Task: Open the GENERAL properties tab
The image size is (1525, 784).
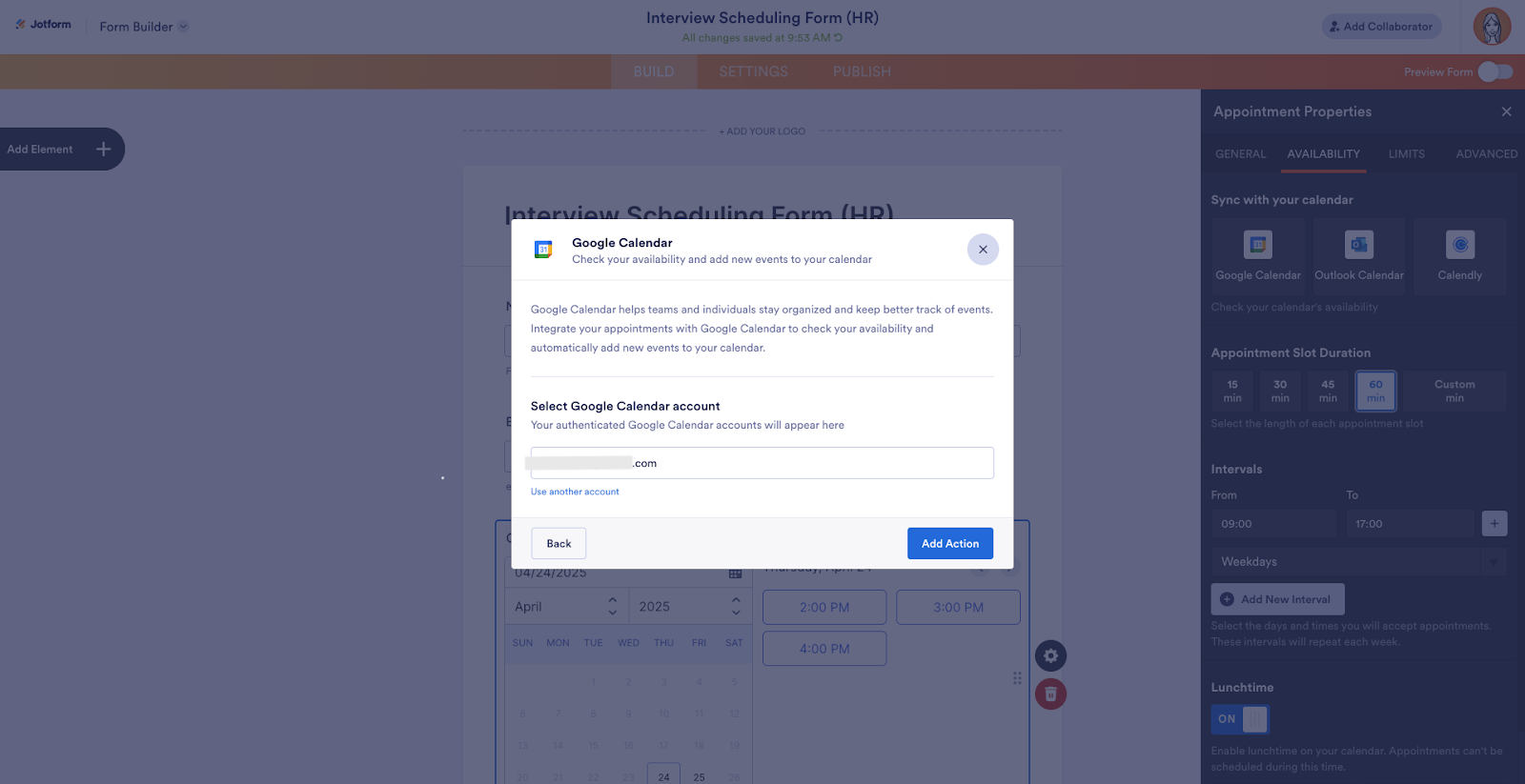Action: click(1241, 154)
